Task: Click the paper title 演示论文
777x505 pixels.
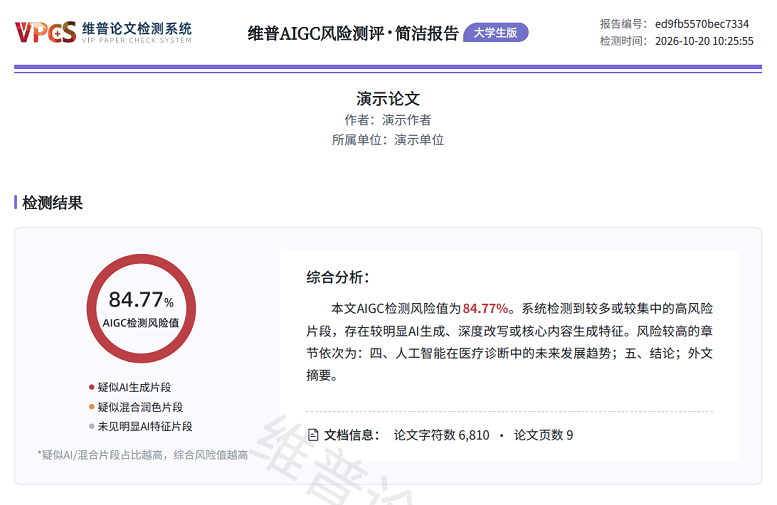Action: 388,99
